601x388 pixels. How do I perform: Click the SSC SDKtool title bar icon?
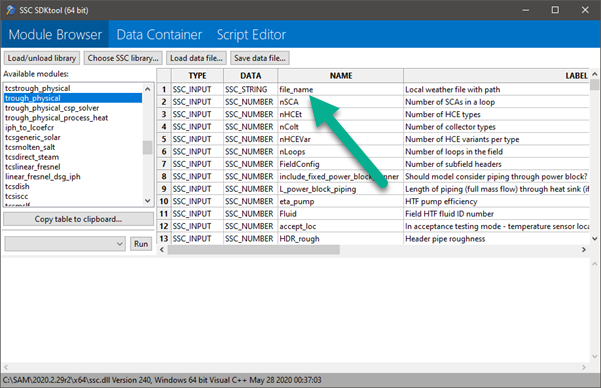point(10,10)
